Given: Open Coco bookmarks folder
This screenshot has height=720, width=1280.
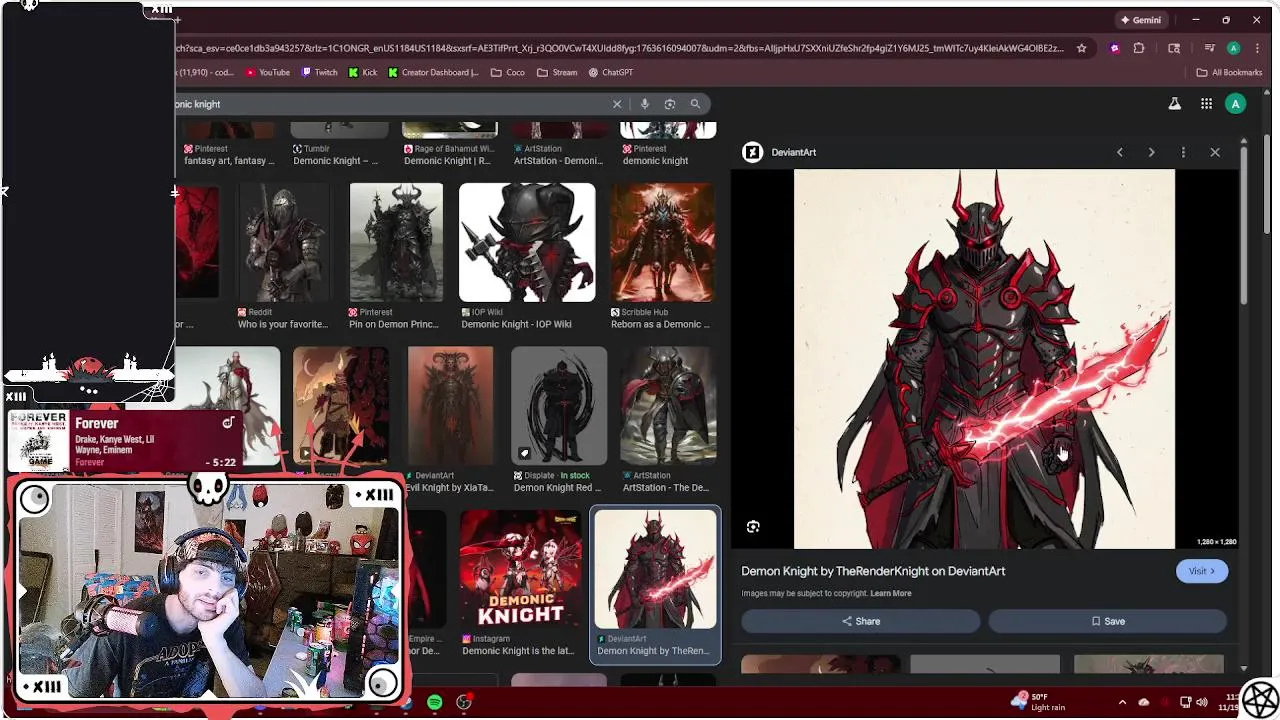Looking at the screenshot, I should click(x=508, y=72).
